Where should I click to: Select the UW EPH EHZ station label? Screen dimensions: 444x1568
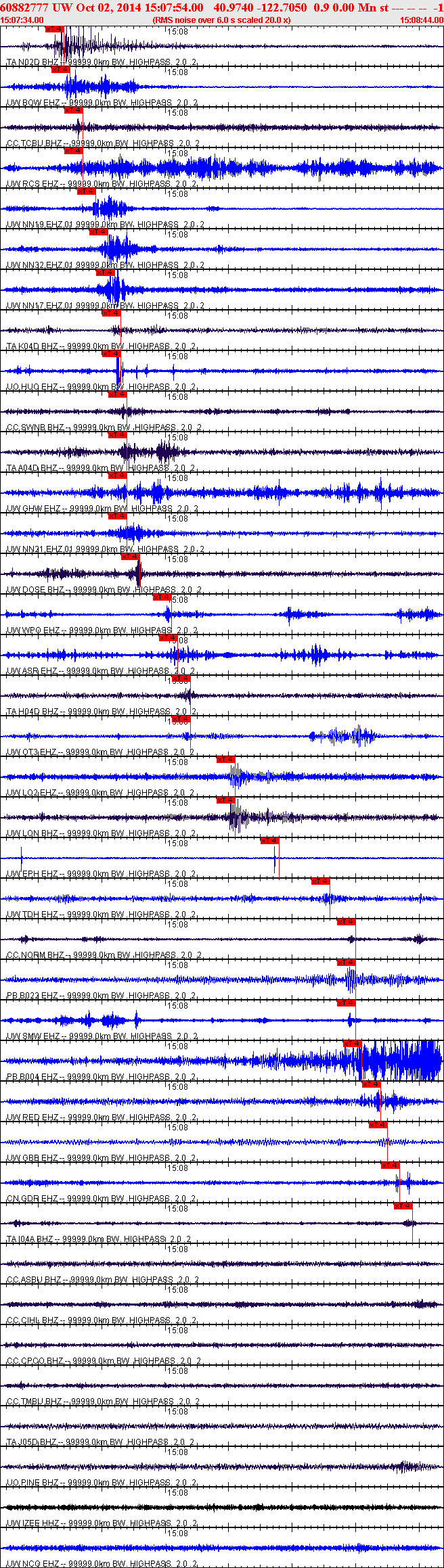[x=102, y=874]
